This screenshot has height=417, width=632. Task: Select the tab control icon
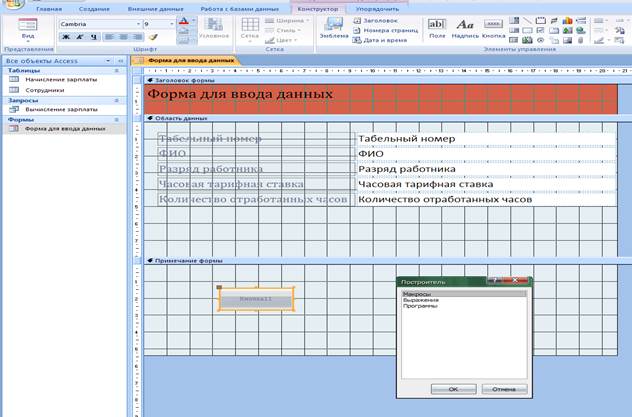[554, 30]
